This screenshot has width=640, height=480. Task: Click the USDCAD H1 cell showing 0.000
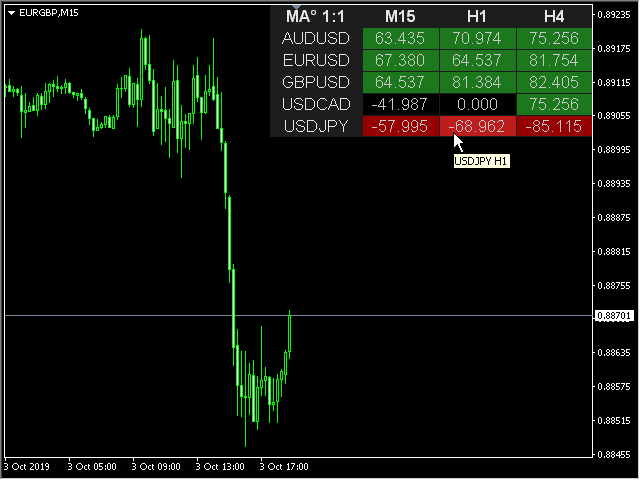pos(477,104)
